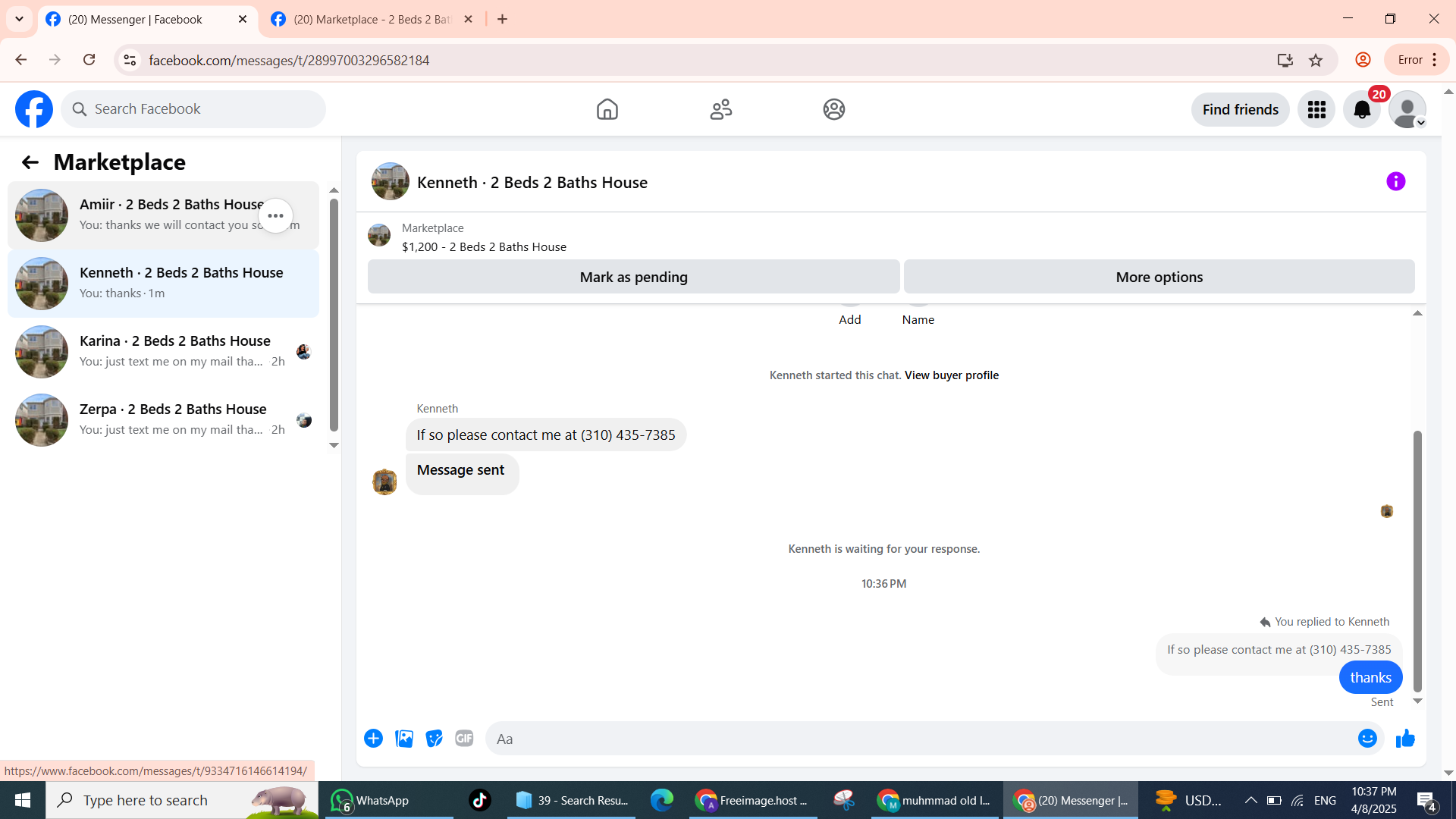Image resolution: width=1456 pixels, height=819 pixels.
Task: Choose a GIF to send
Action: click(464, 738)
